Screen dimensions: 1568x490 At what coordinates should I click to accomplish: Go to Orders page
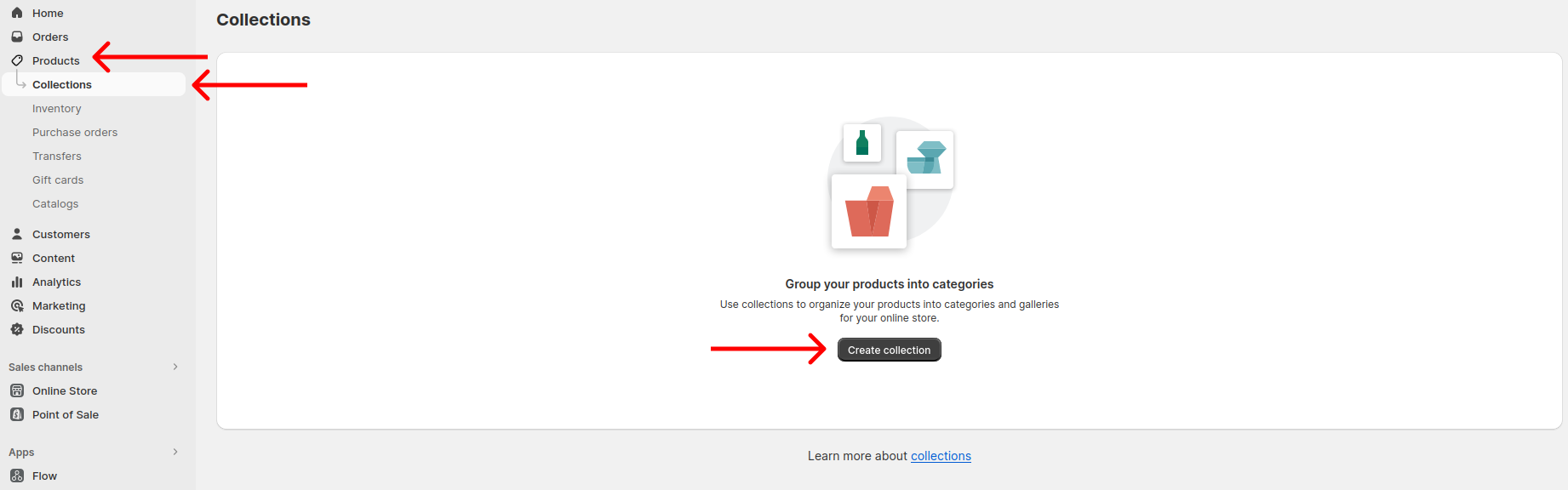(x=50, y=37)
